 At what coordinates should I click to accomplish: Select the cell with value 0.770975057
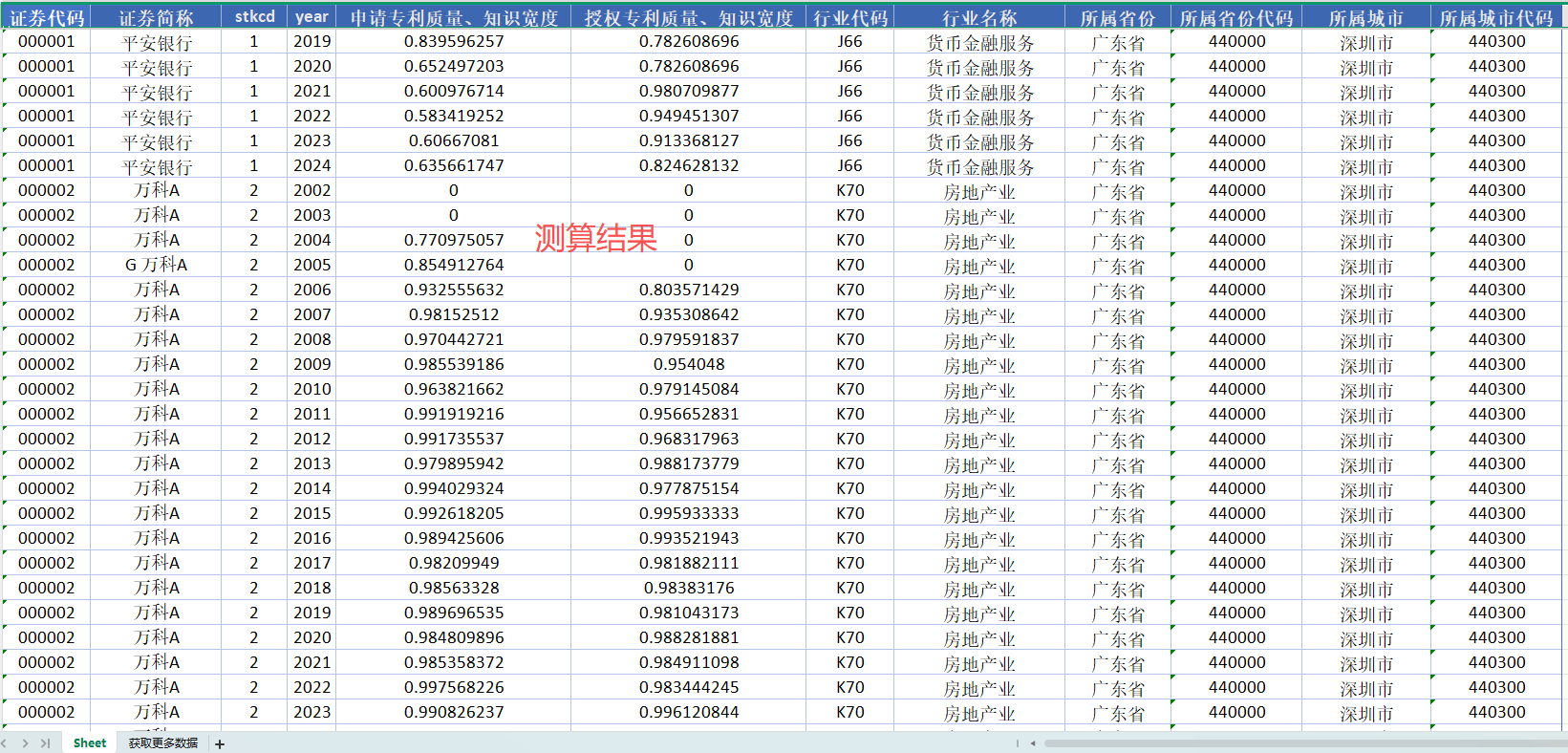454,240
